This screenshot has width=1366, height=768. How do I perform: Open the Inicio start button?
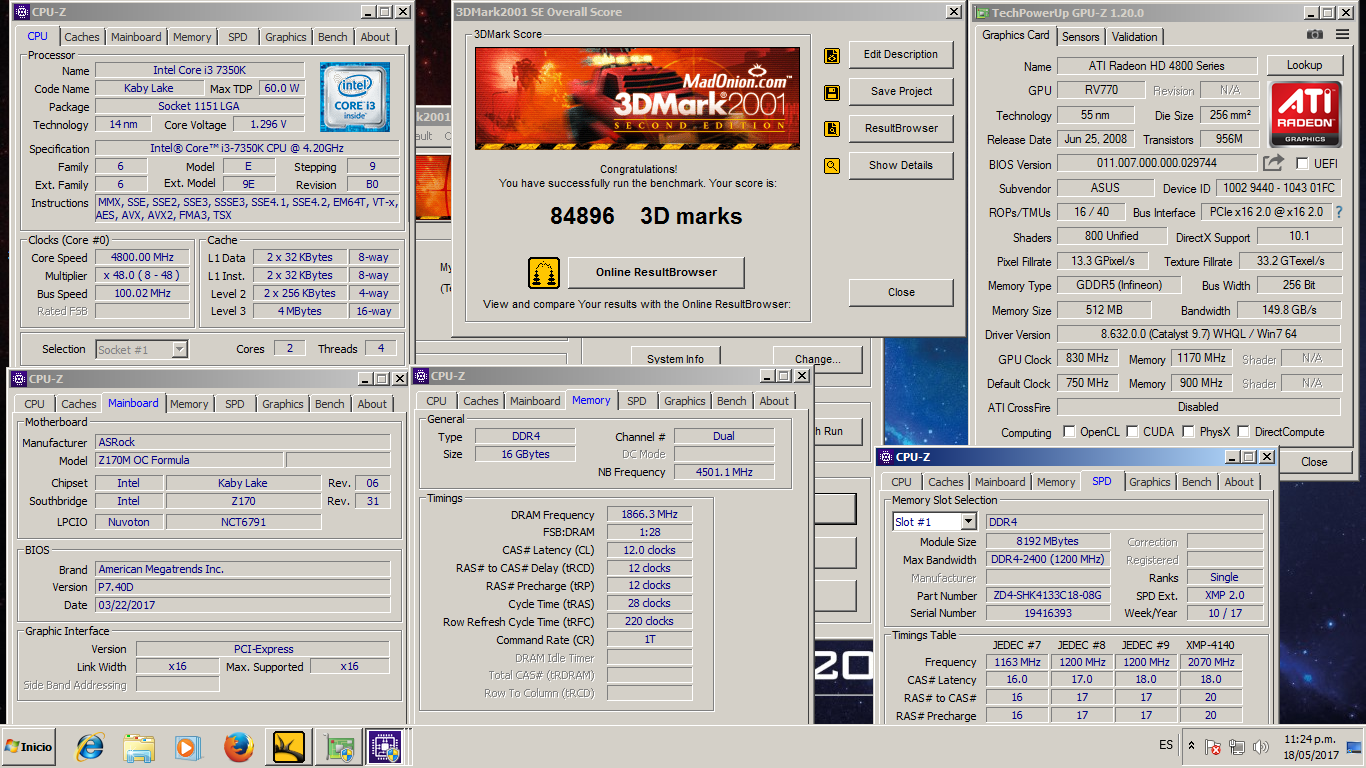29,747
